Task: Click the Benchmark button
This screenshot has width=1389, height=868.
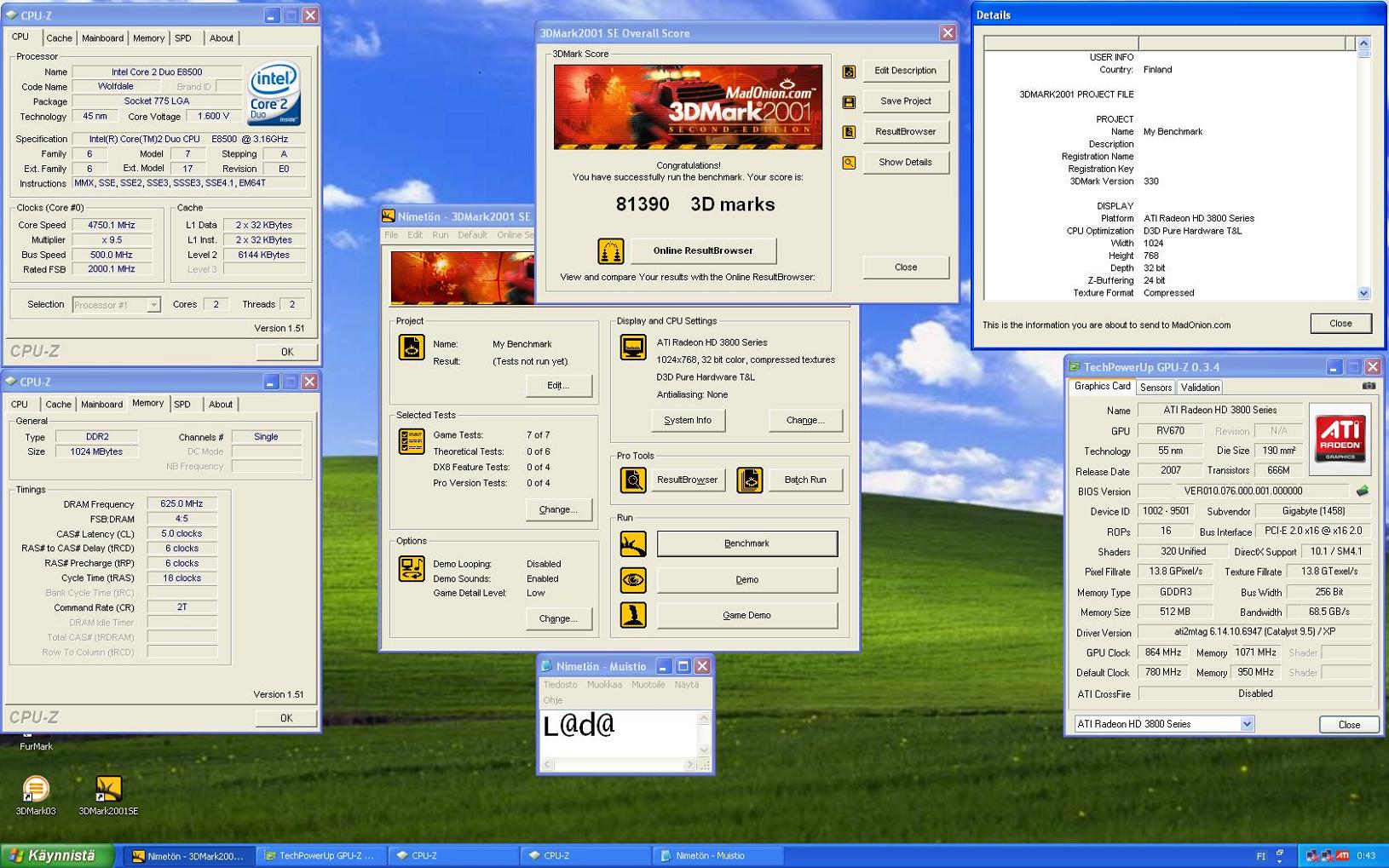Action: (x=746, y=543)
